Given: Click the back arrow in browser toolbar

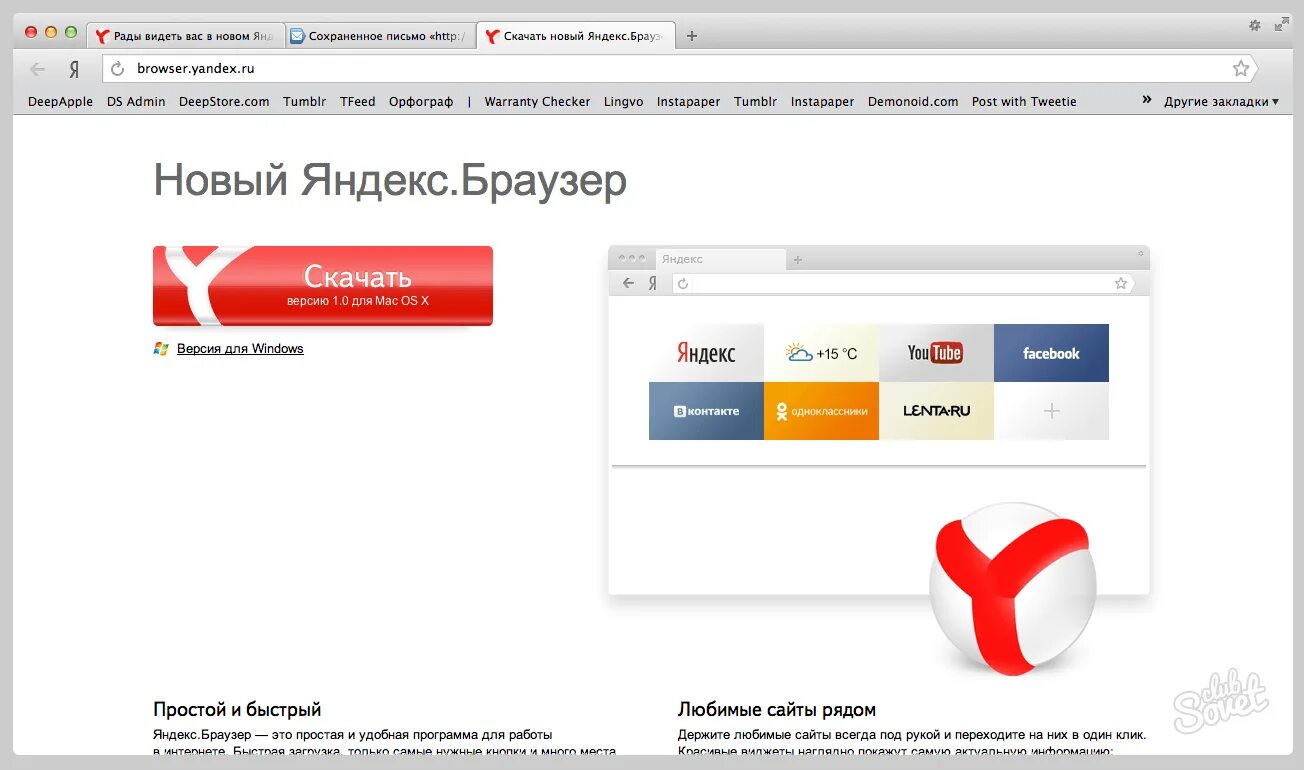Looking at the screenshot, I should pyautogui.click(x=38, y=69).
